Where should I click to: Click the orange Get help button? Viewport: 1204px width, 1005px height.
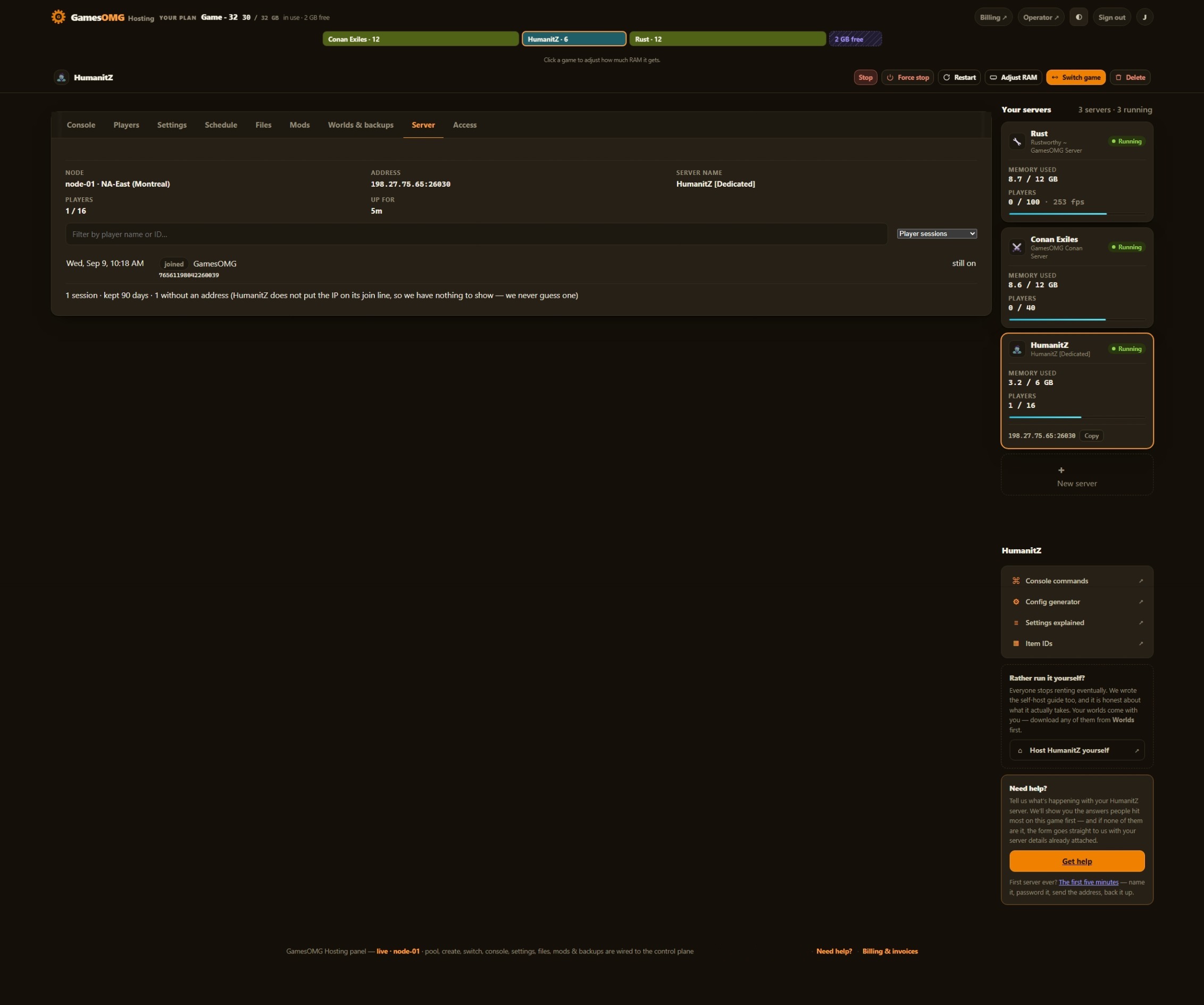(1077, 861)
